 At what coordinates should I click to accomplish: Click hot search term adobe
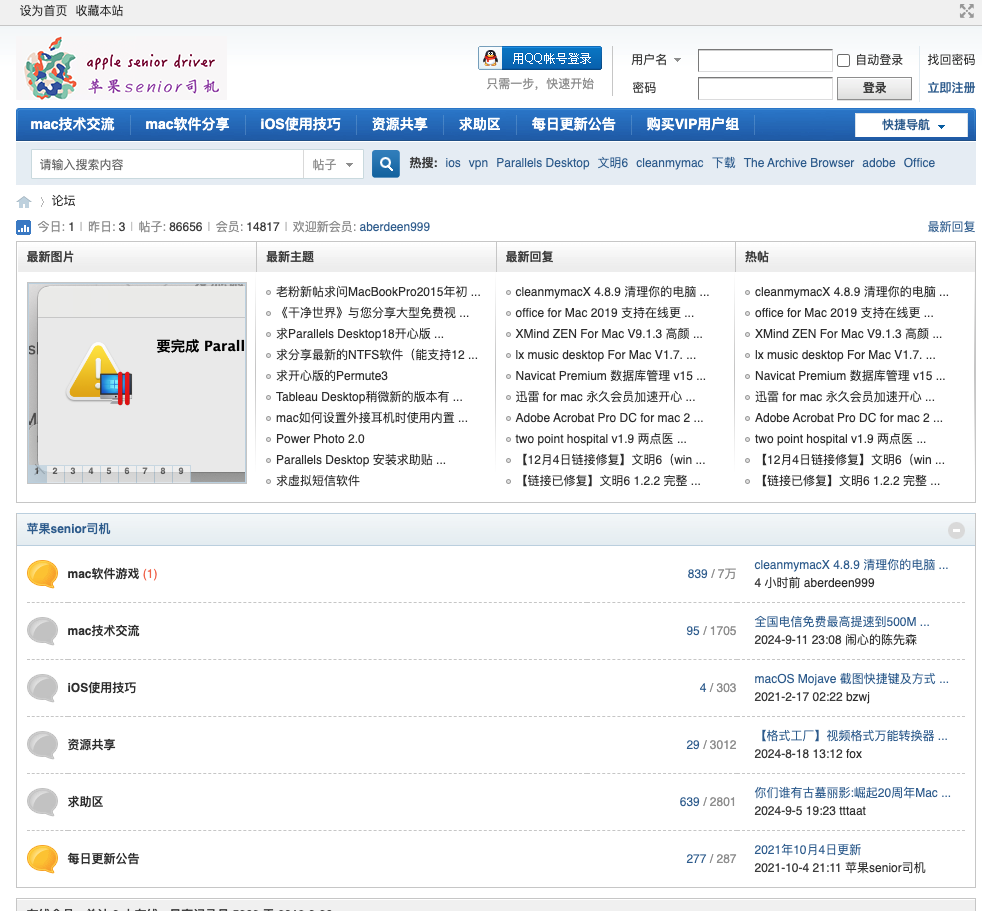click(x=879, y=163)
